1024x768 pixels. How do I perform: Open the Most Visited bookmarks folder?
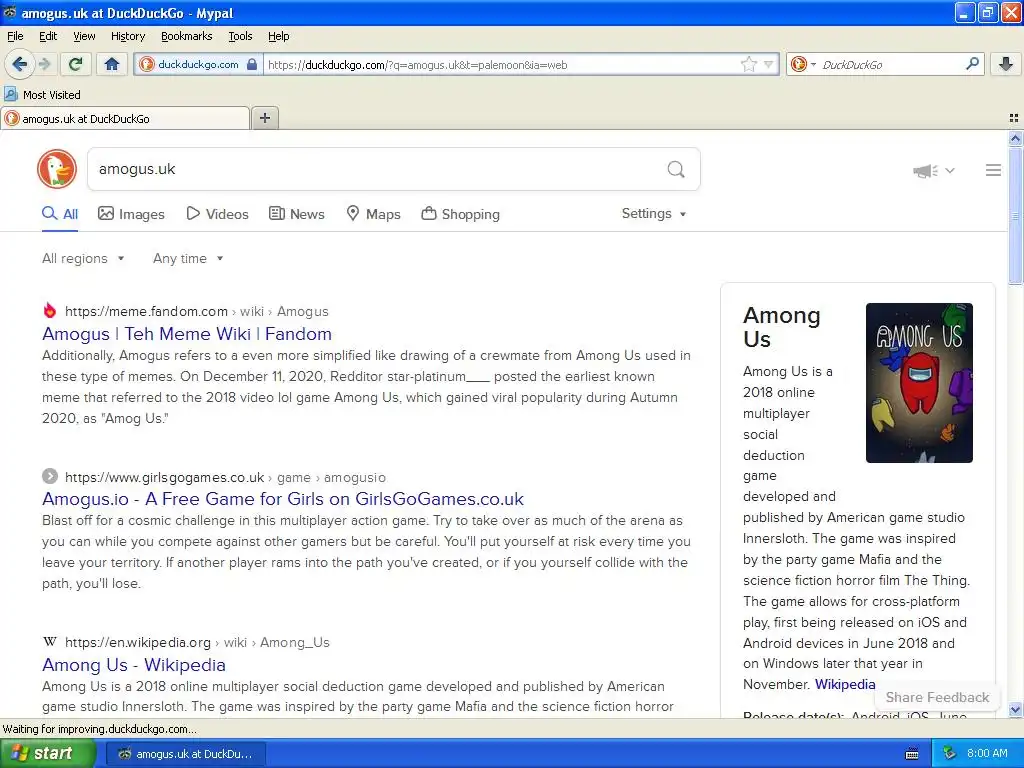pyautogui.click(x=42, y=95)
